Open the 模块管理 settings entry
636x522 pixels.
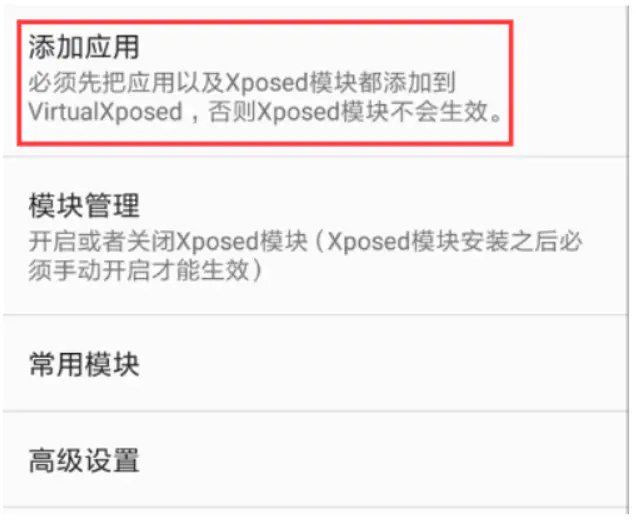(x=315, y=235)
